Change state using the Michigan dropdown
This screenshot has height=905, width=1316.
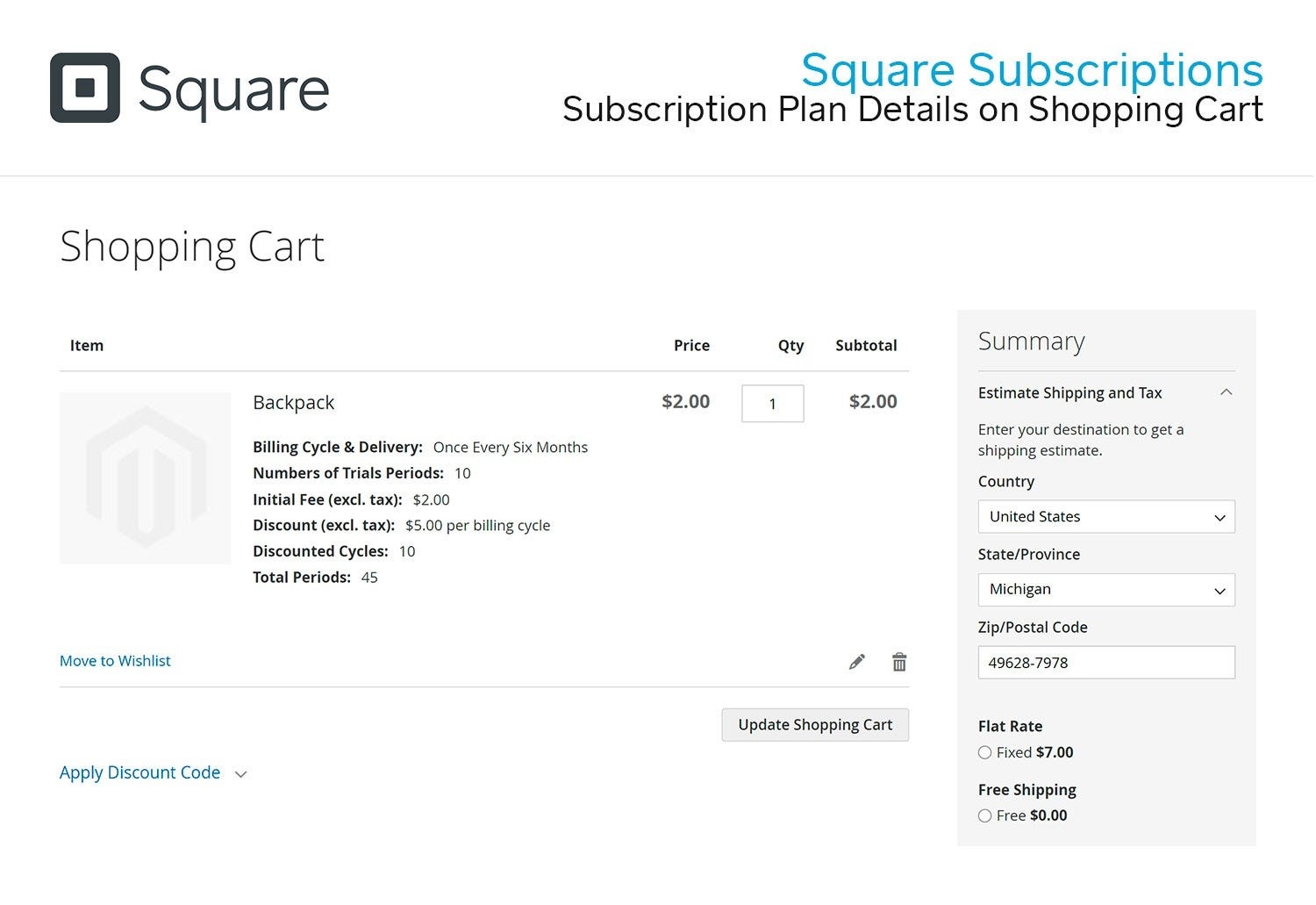(x=1105, y=590)
